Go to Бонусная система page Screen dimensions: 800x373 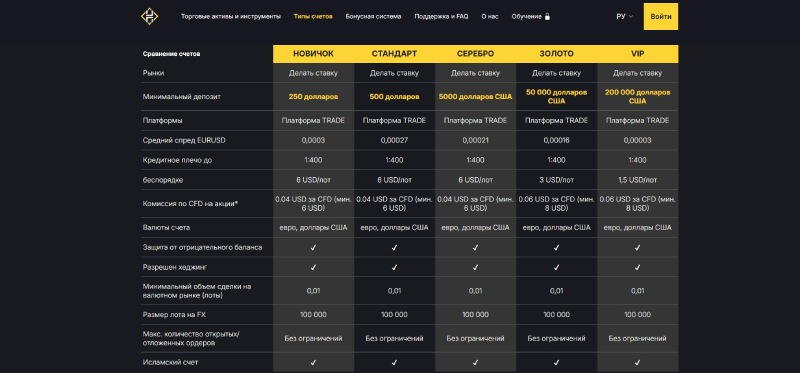point(373,16)
